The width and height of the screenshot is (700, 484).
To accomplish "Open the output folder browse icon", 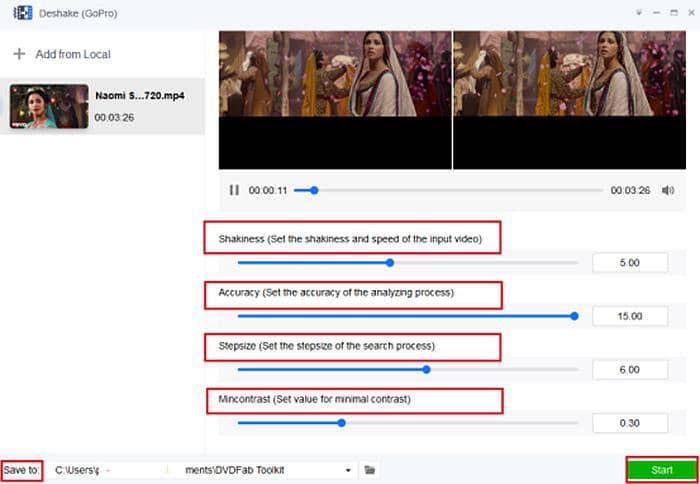I will (370, 470).
